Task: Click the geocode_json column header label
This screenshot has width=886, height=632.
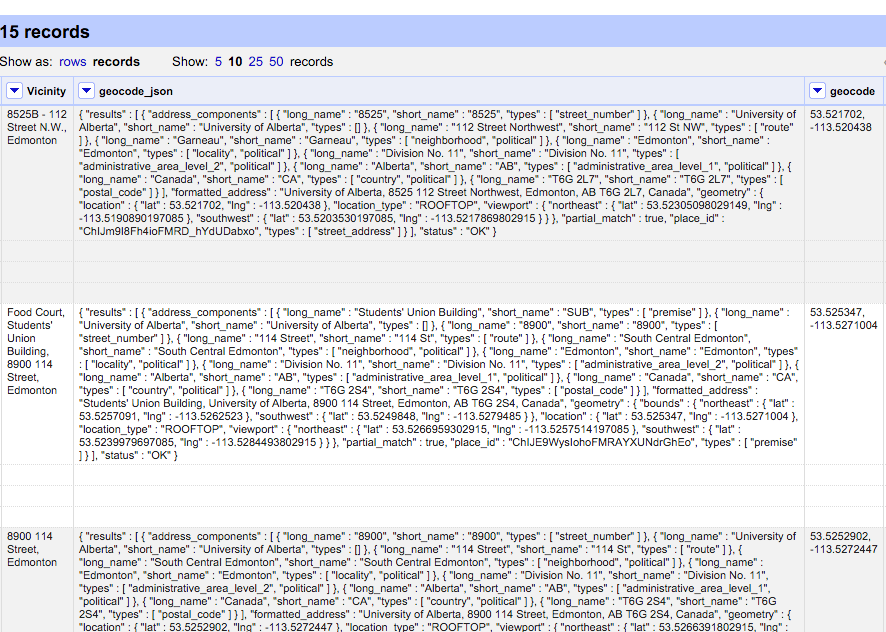Action: click(136, 91)
